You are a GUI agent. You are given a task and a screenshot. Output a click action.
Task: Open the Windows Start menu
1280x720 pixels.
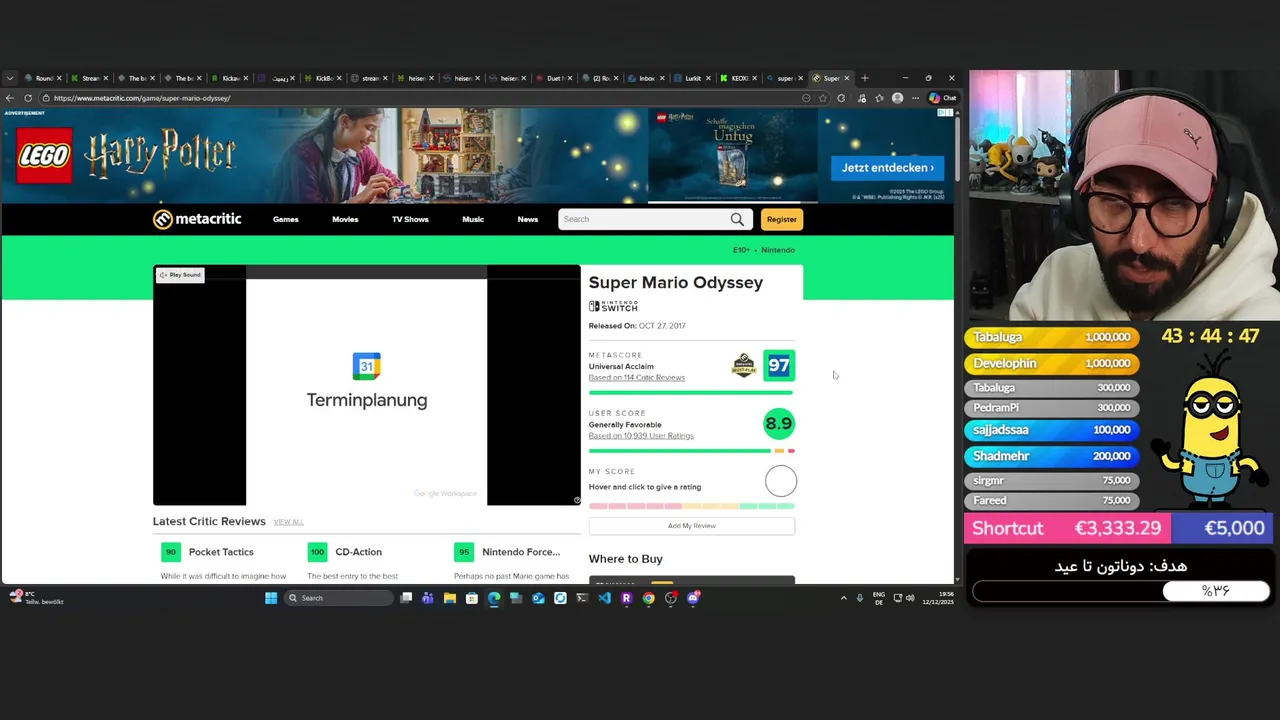271,598
